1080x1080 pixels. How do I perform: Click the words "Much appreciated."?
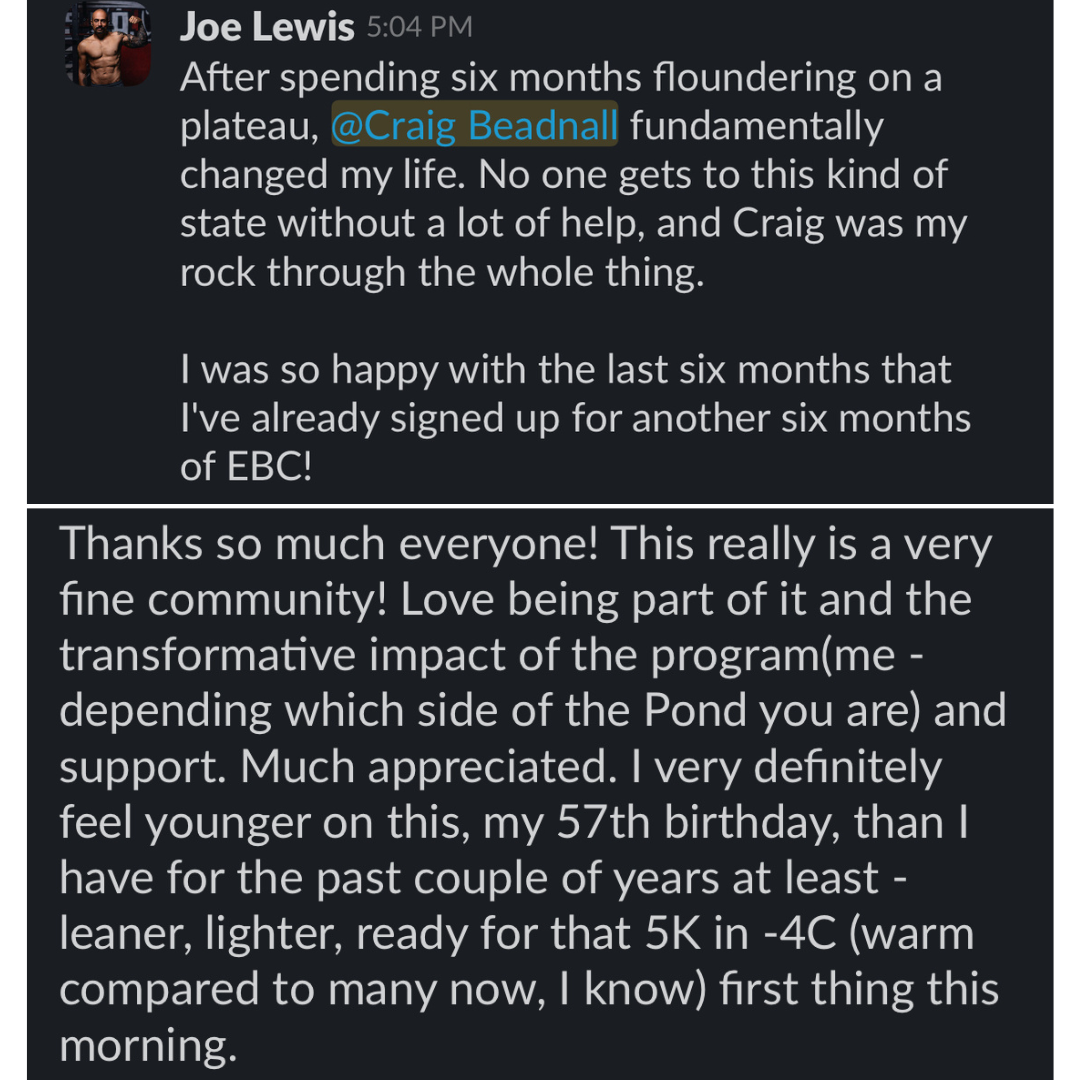(418, 767)
